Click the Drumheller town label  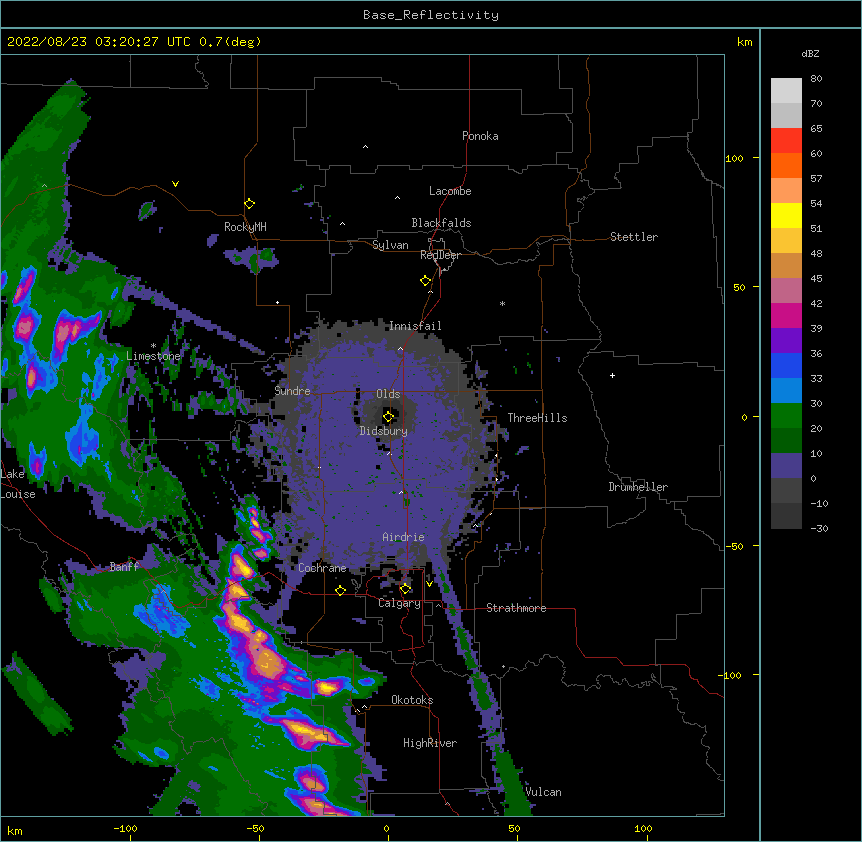pyautogui.click(x=638, y=487)
